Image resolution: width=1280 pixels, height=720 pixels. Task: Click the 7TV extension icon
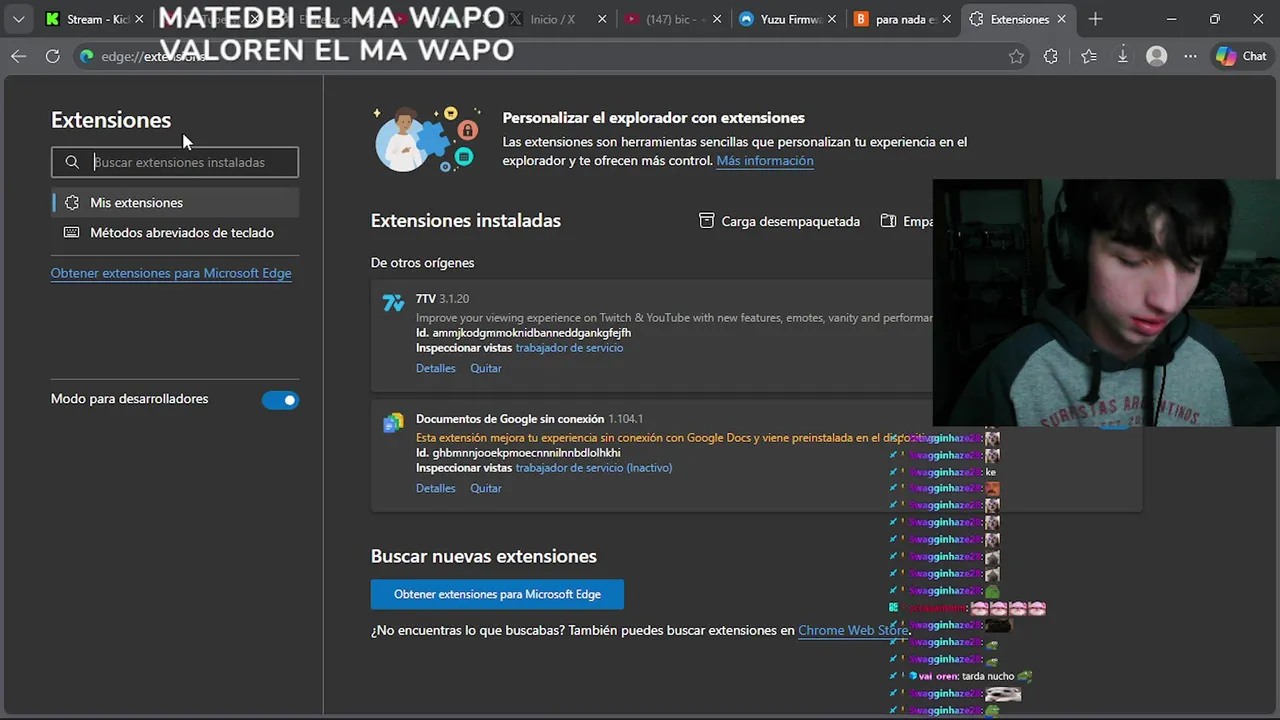coord(393,303)
